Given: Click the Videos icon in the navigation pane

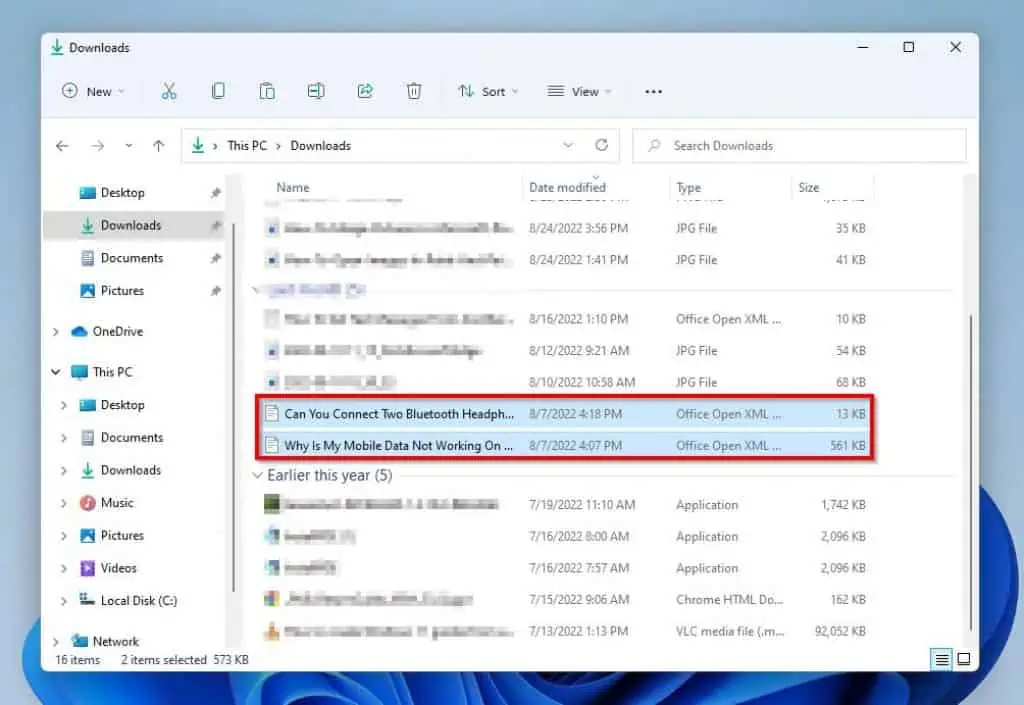Looking at the screenshot, I should click(88, 568).
